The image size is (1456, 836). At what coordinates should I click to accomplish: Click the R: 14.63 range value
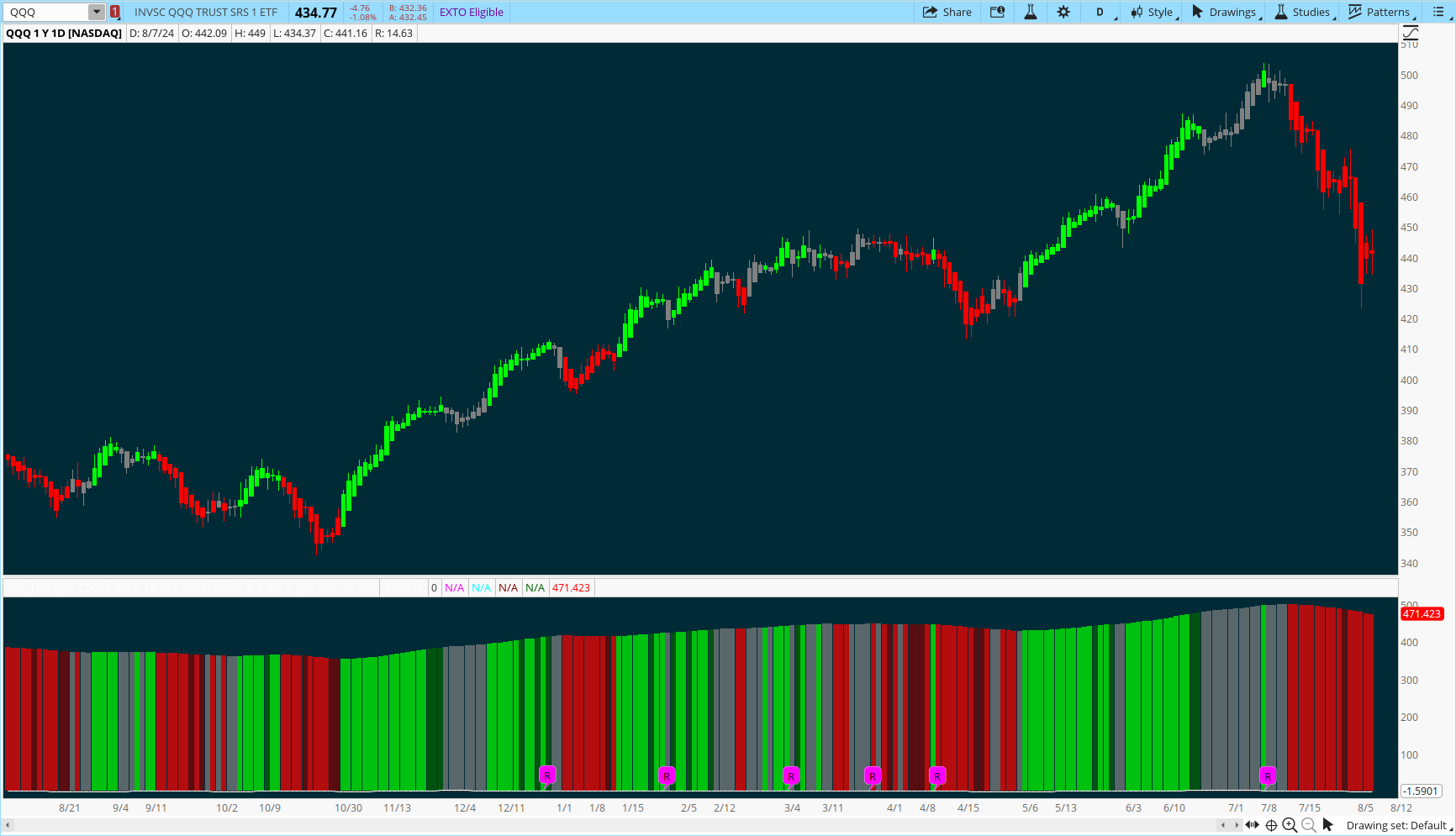point(393,33)
